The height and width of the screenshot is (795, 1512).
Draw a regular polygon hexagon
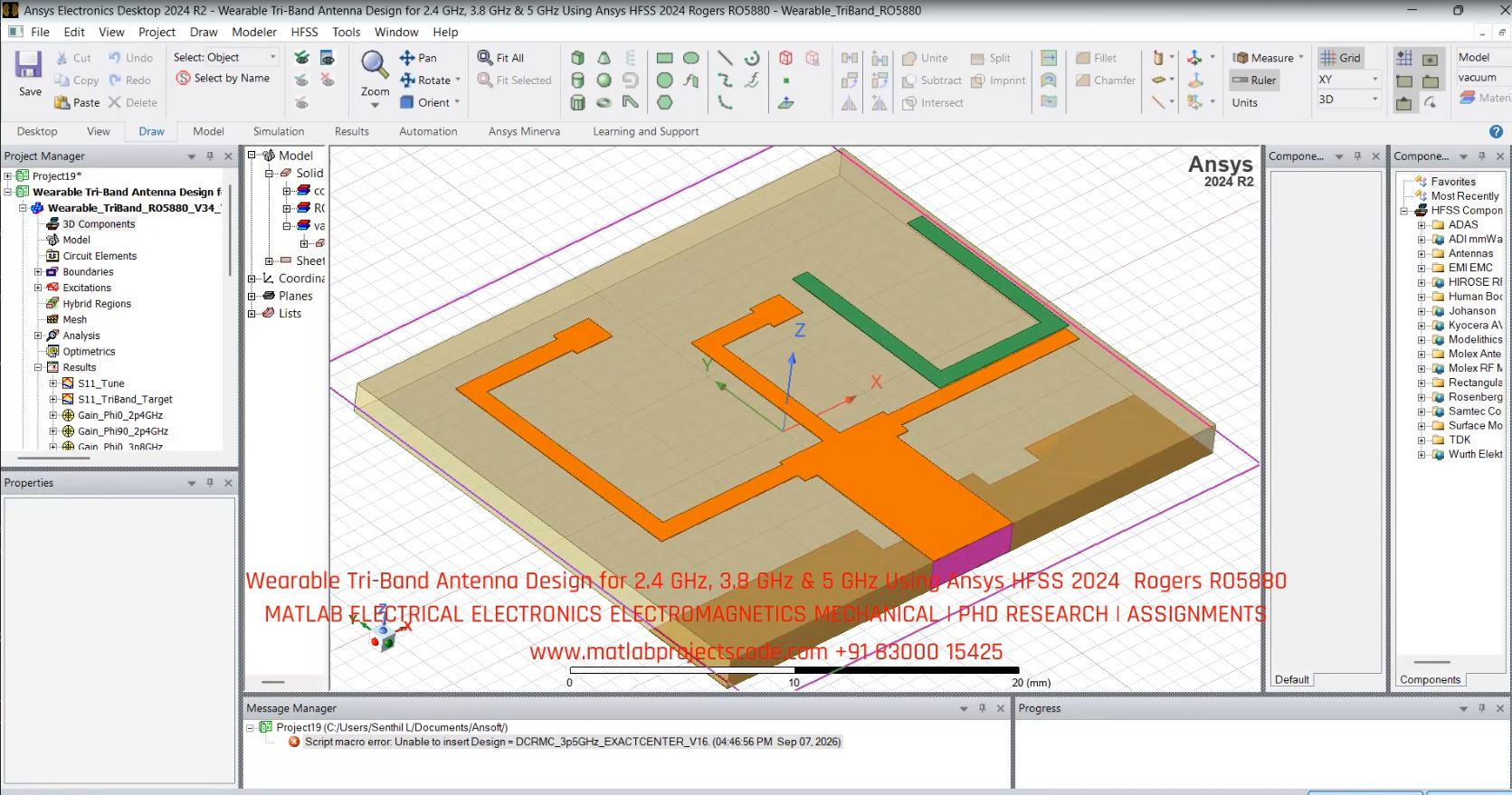pos(664,102)
